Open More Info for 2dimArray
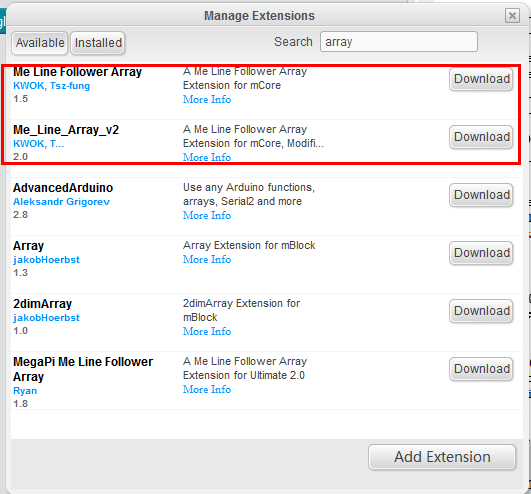The width and height of the screenshot is (531, 494). [207, 331]
